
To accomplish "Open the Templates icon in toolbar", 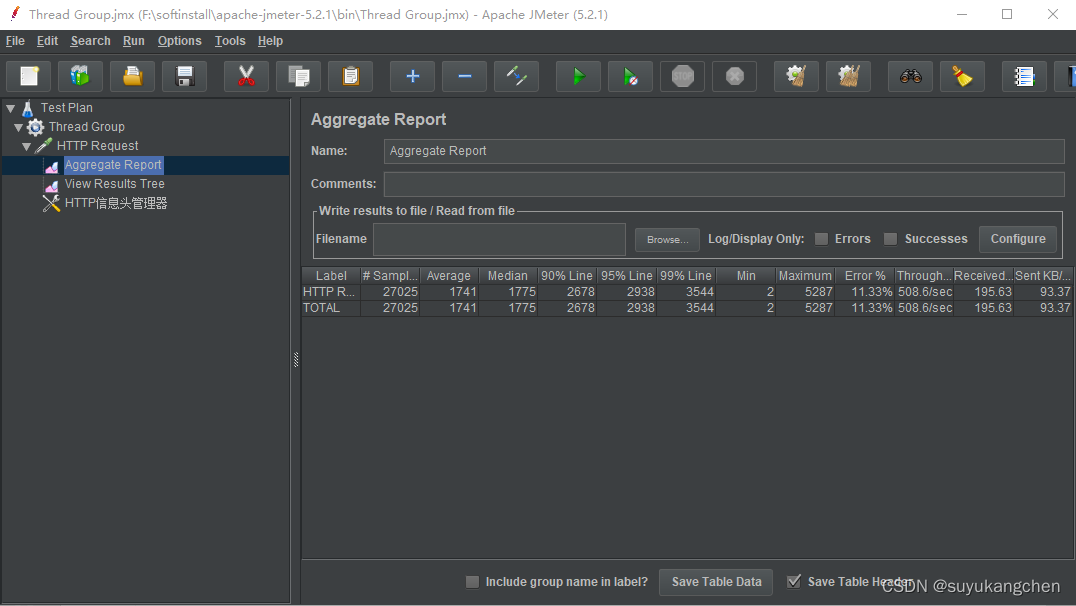I will 80,76.
